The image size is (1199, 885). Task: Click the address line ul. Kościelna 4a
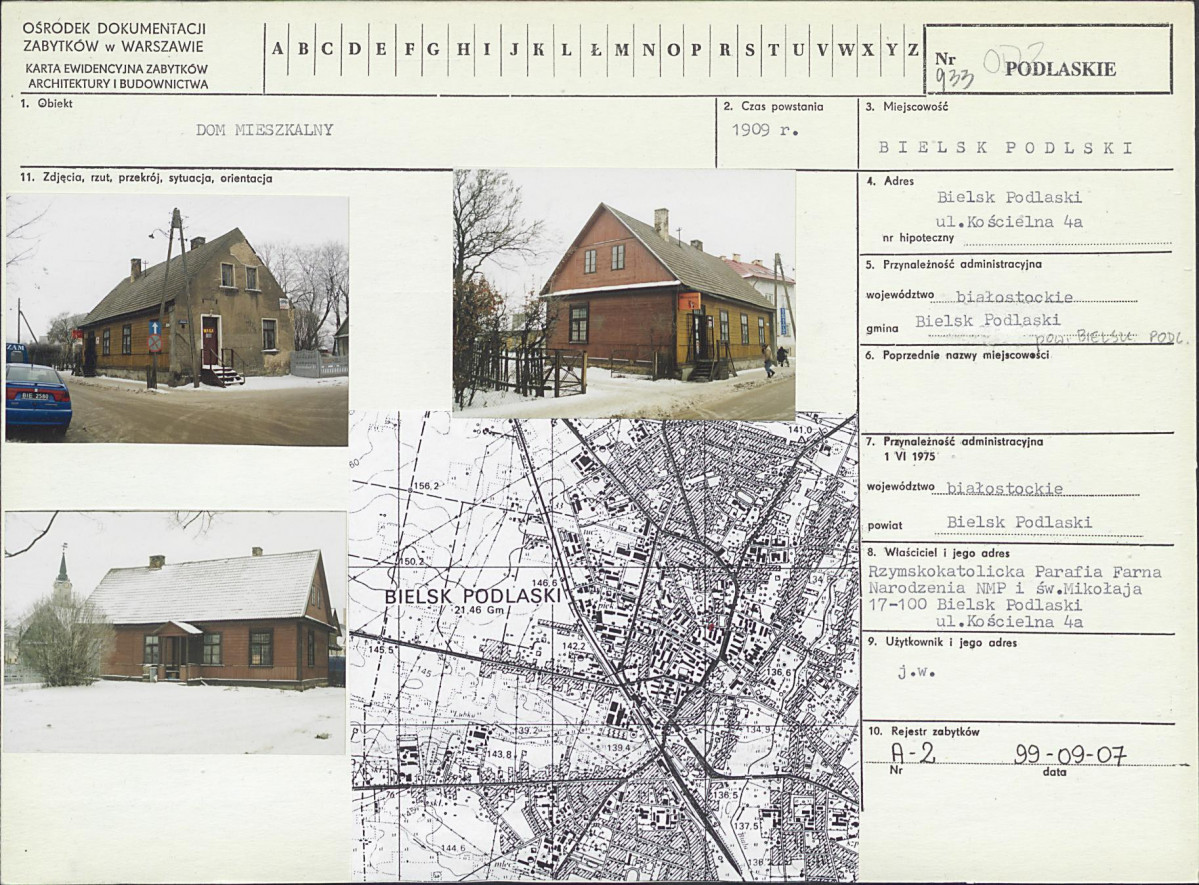pos(1009,222)
